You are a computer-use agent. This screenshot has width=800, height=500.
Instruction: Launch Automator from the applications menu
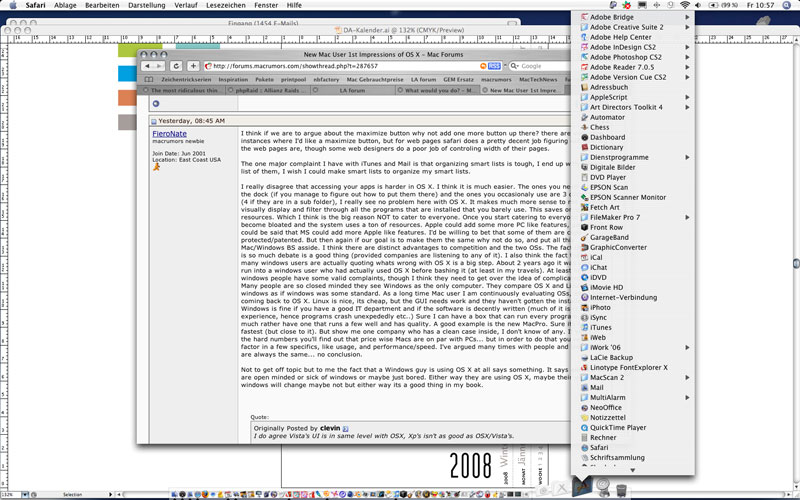click(x=633, y=117)
